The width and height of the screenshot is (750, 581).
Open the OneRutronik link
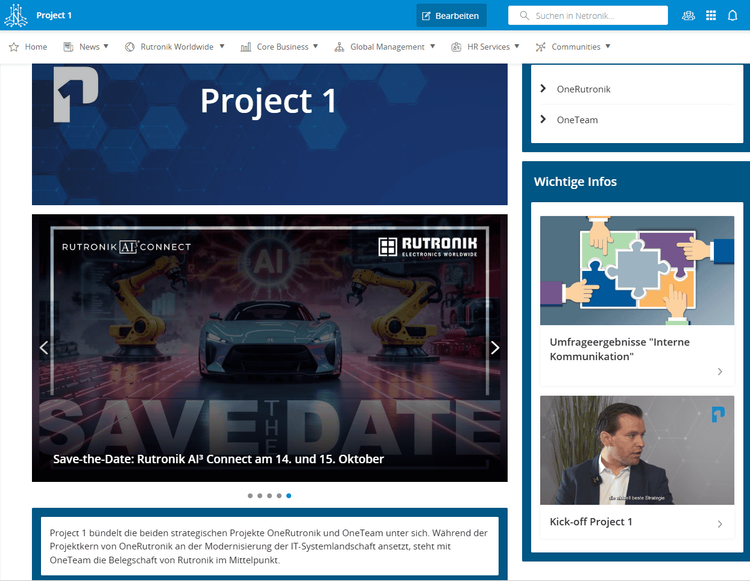tap(584, 89)
